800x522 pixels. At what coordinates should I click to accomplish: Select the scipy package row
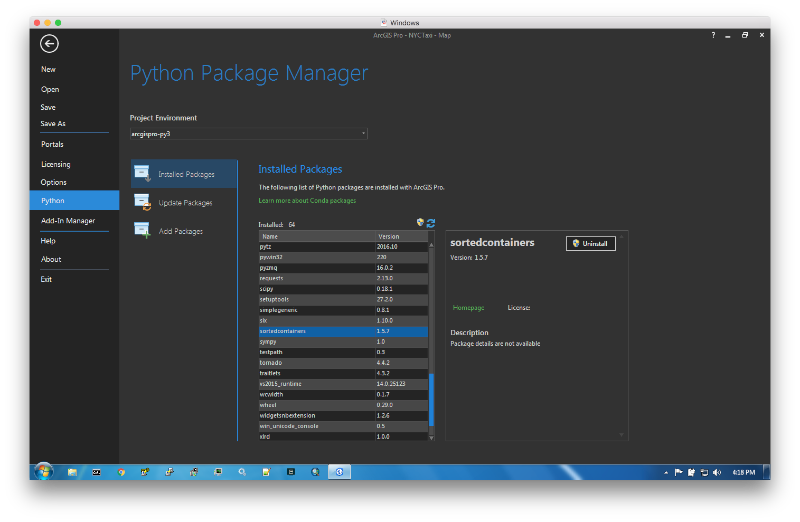tap(343, 289)
